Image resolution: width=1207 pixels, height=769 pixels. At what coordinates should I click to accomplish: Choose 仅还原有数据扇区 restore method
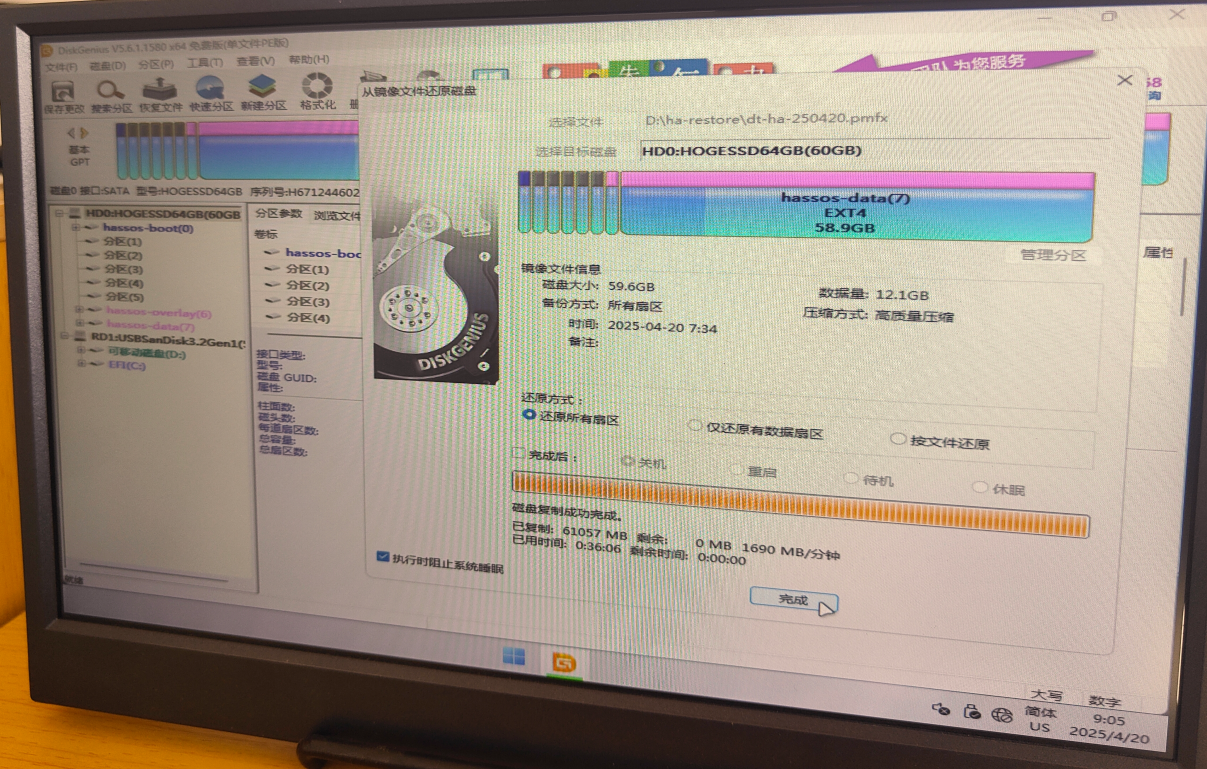[x=696, y=426]
